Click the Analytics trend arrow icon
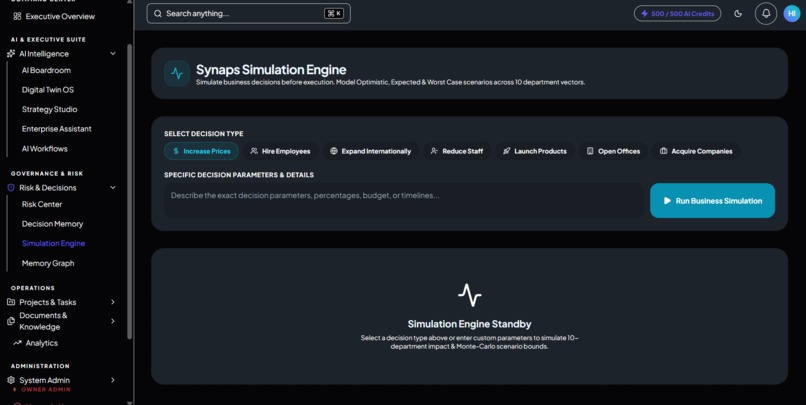This screenshot has height=405, width=806. 17,343
